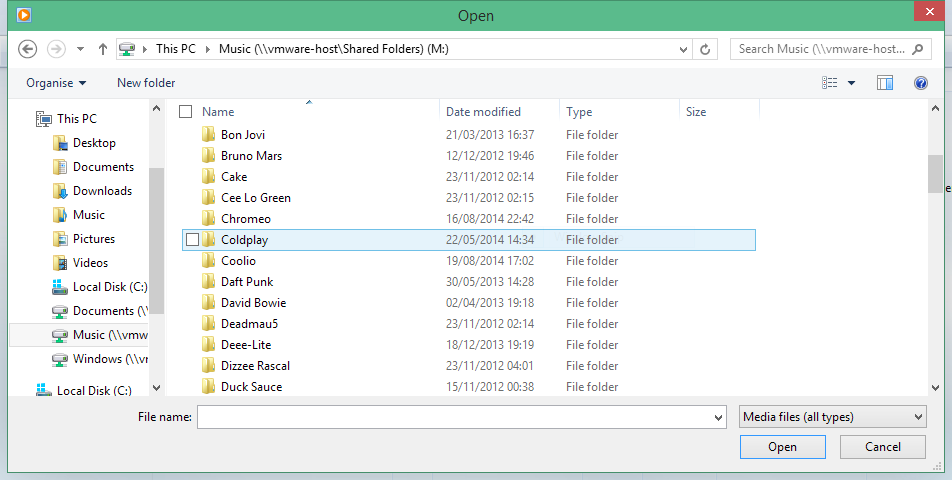The height and width of the screenshot is (480, 952).
Task: Open the recent locations dropdown arrow
Action: [x=80, y=49]
